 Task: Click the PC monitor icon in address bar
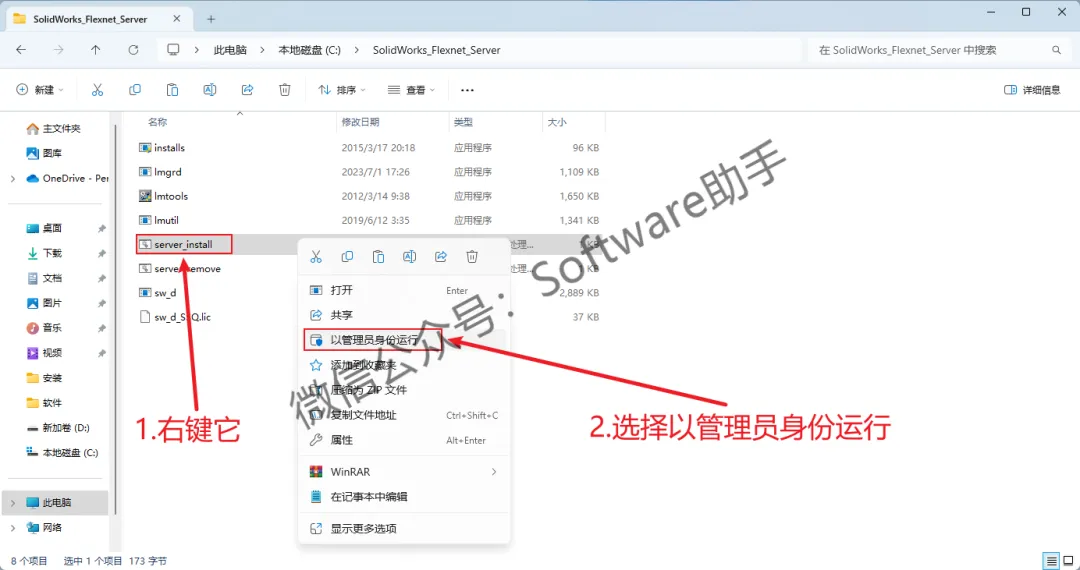click(x=173, y=50)
